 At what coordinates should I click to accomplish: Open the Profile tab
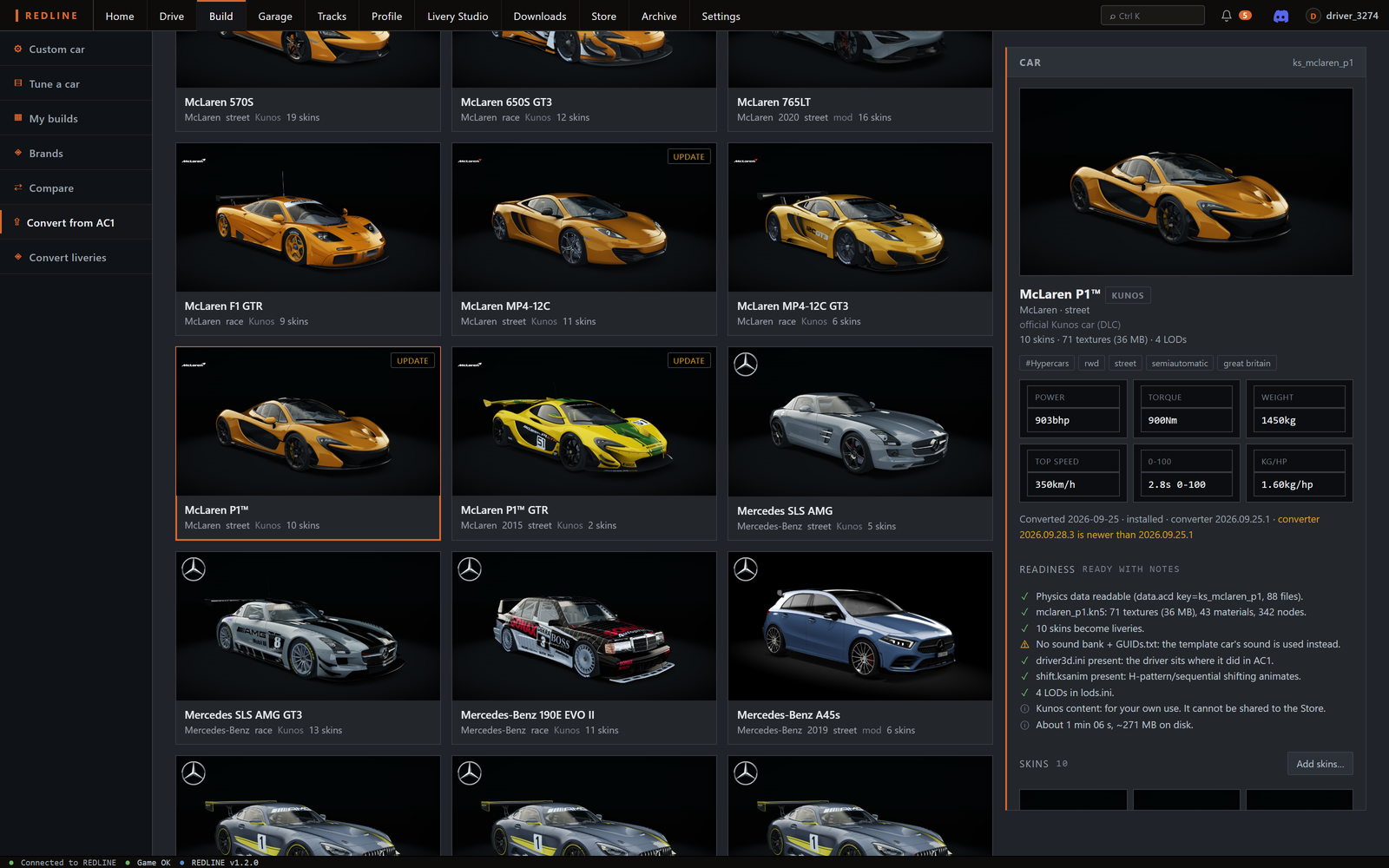tap(387, 16)
